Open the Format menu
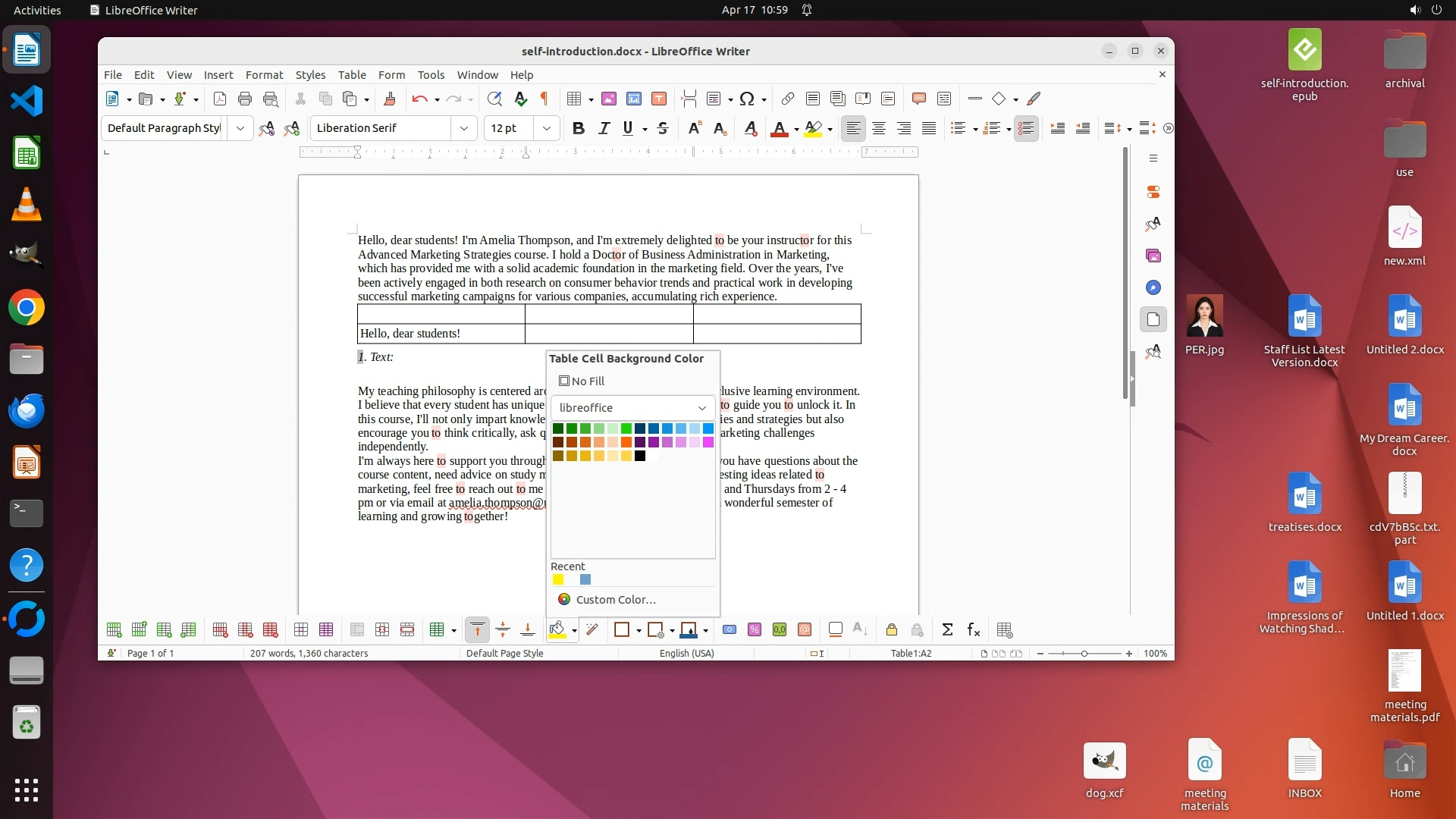Screen dimensions: 1456x819 point(264,74)
